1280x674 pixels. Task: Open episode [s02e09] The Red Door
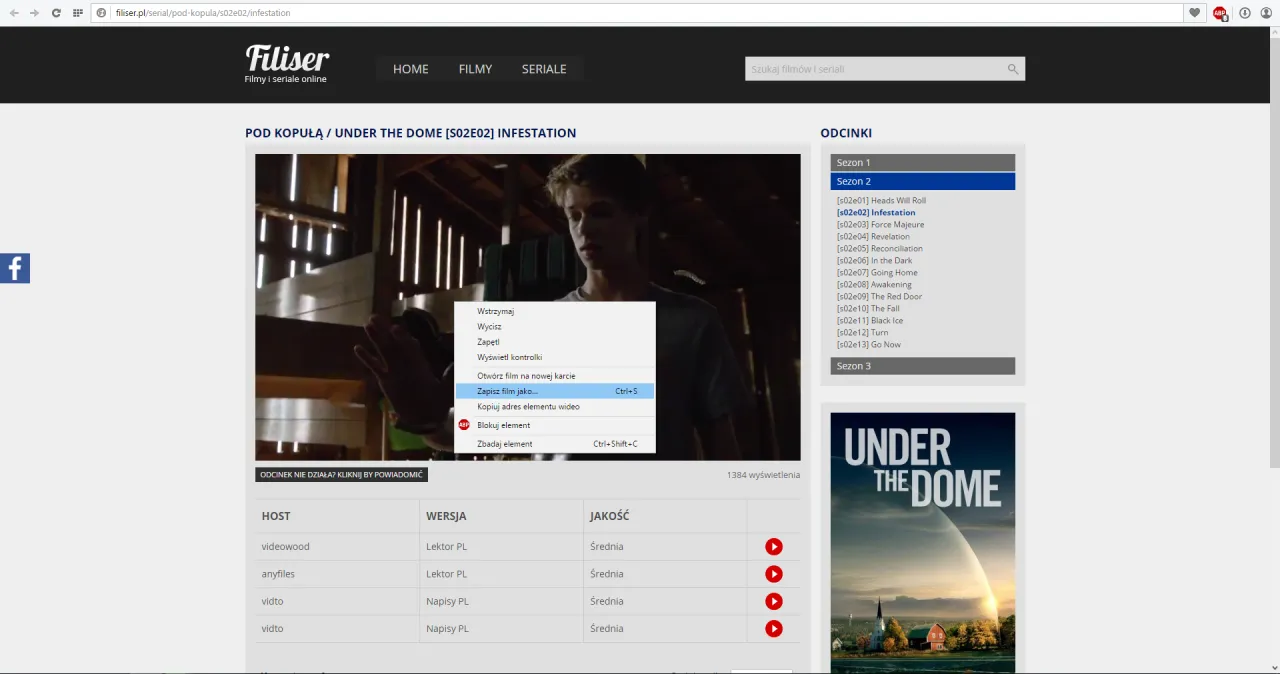pos(879,297)
